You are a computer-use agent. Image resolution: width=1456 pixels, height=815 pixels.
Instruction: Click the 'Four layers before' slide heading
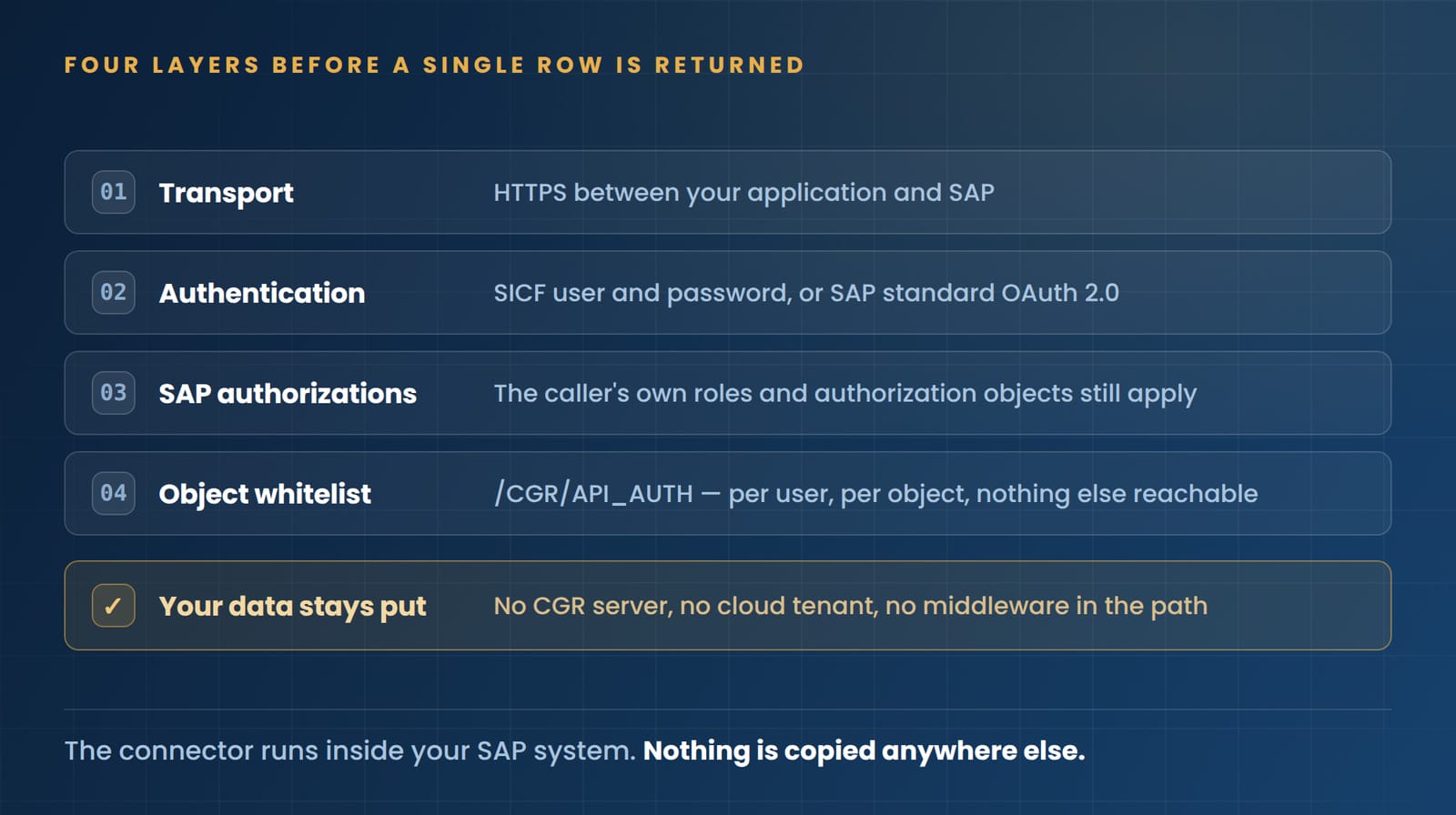pos(434,65)
